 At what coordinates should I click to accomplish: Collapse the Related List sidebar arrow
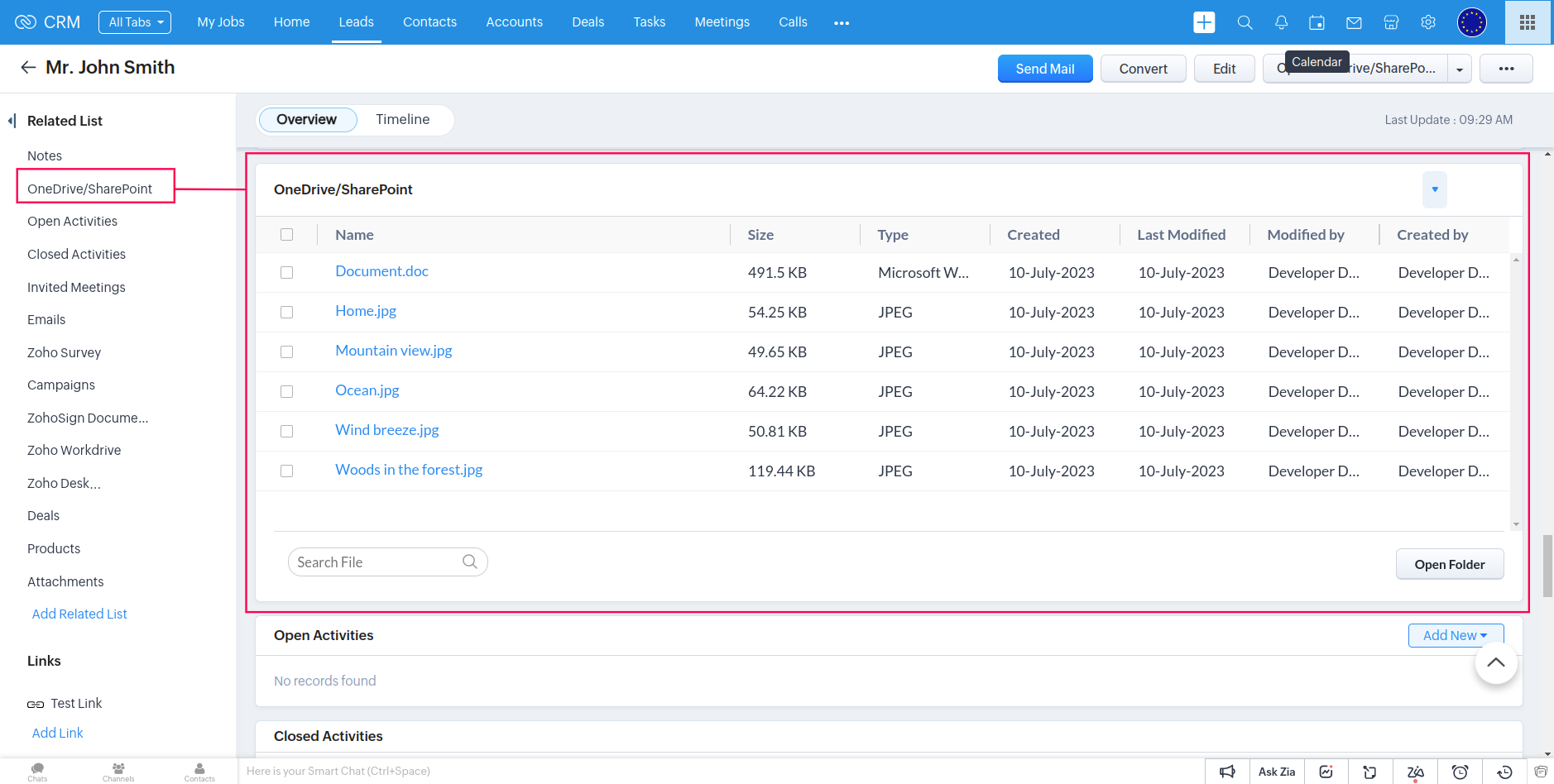[x=12, y=121]
